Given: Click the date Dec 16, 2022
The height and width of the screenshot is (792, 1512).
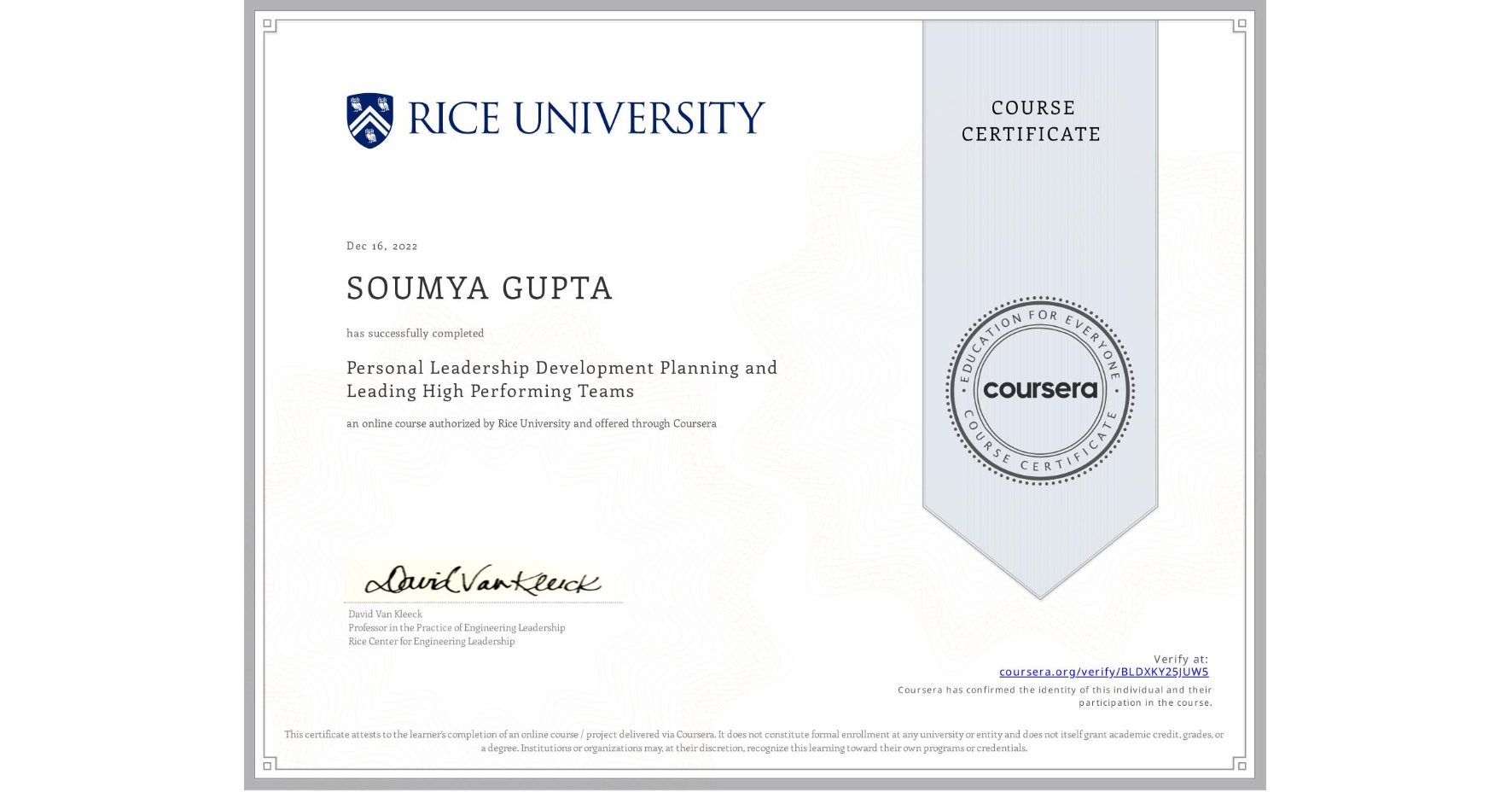Looking at the screenshot, I should tap(381, 246).
